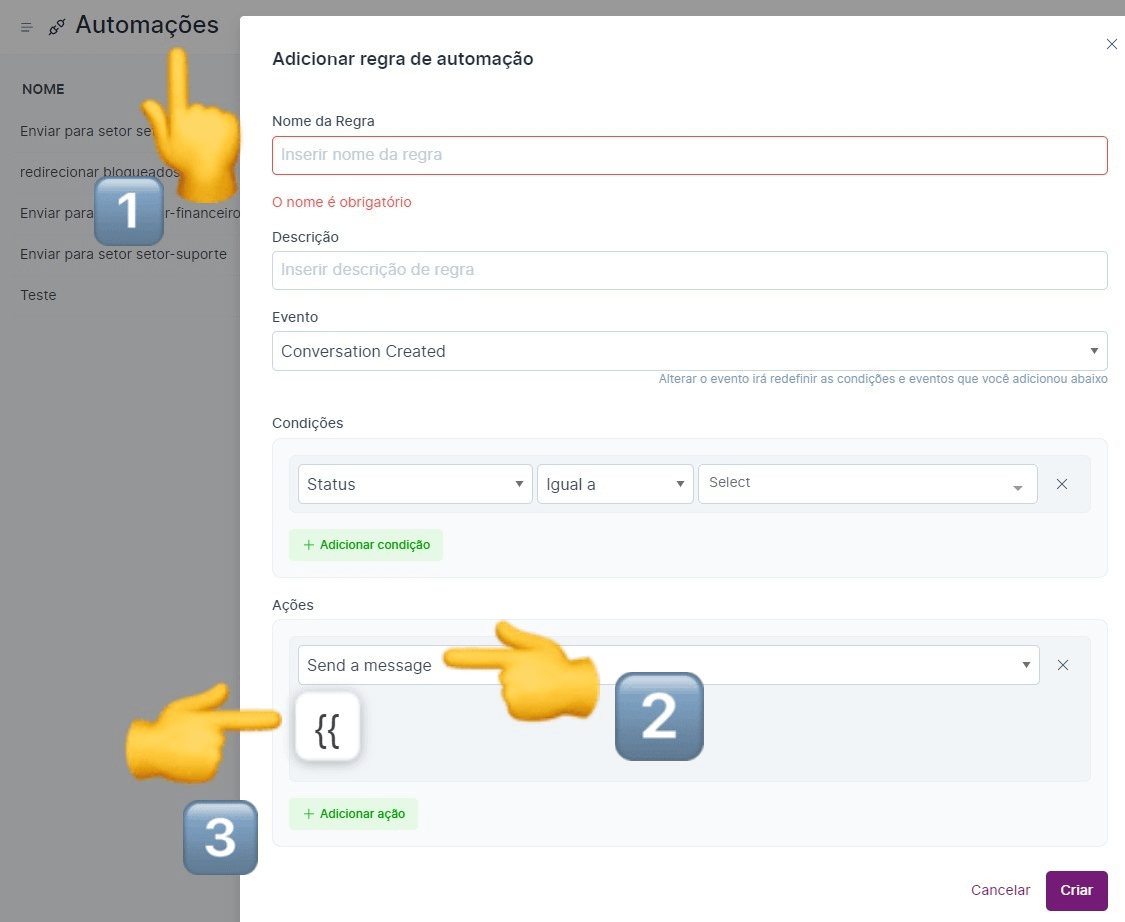The height and width of the screenshot is (922, 1125).
Task: Click the Inserir descrição de regra field
Action: (690, 270)
